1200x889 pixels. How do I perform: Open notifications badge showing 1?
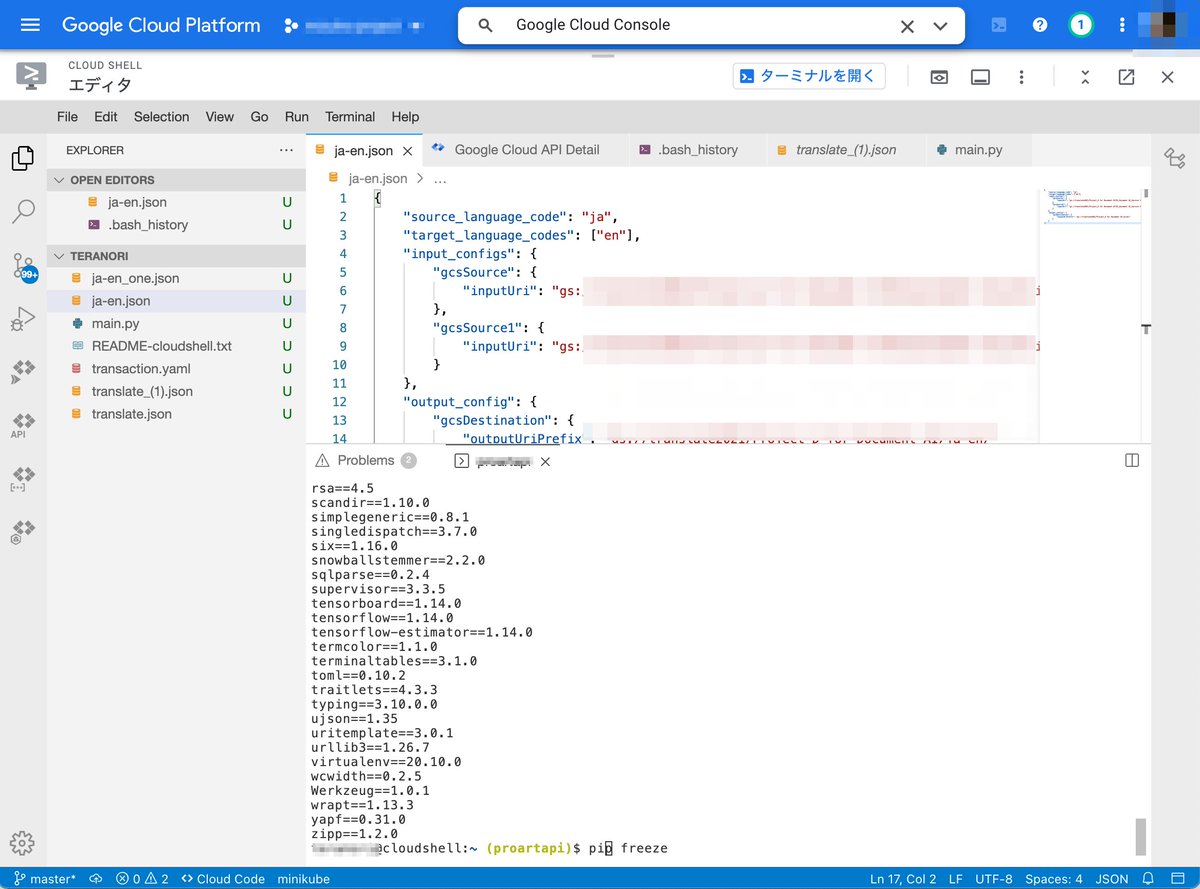click(1080, 25)
